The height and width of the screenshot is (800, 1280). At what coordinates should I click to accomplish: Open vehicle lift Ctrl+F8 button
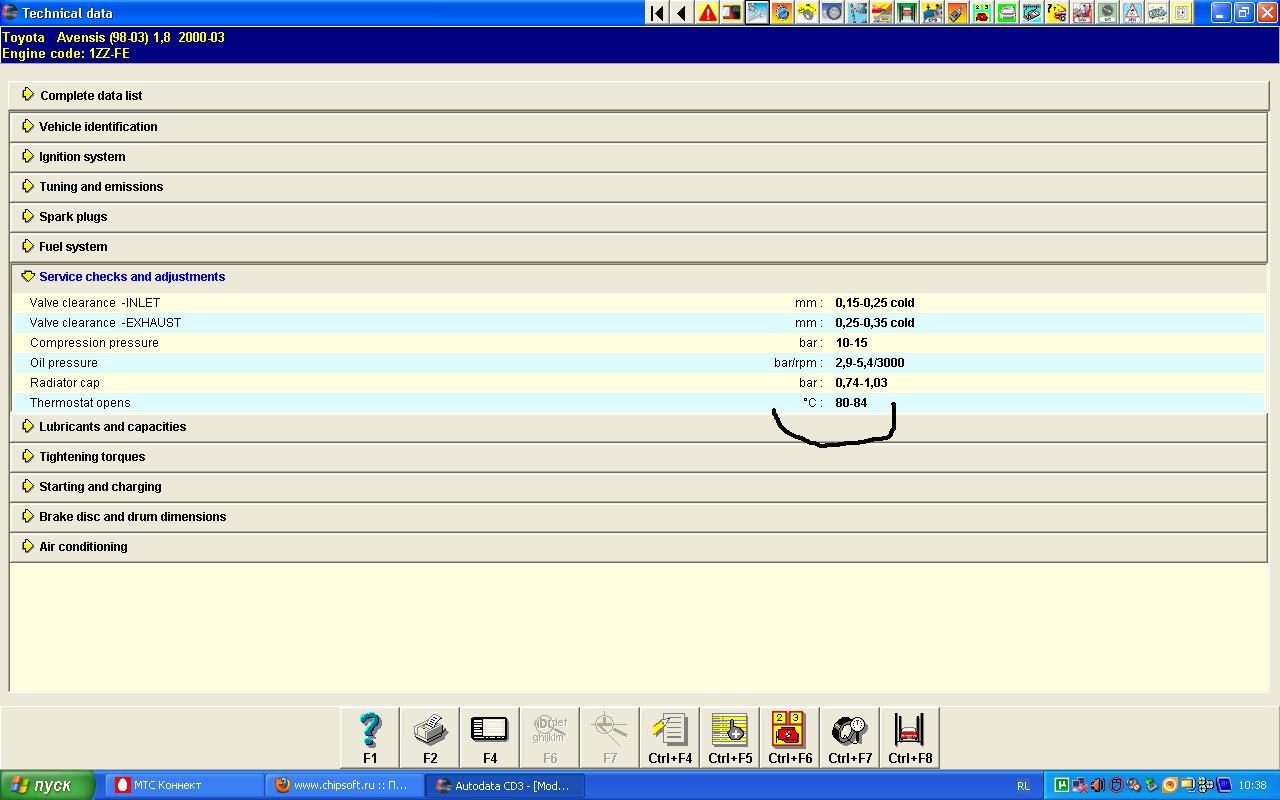coord(910,738)
